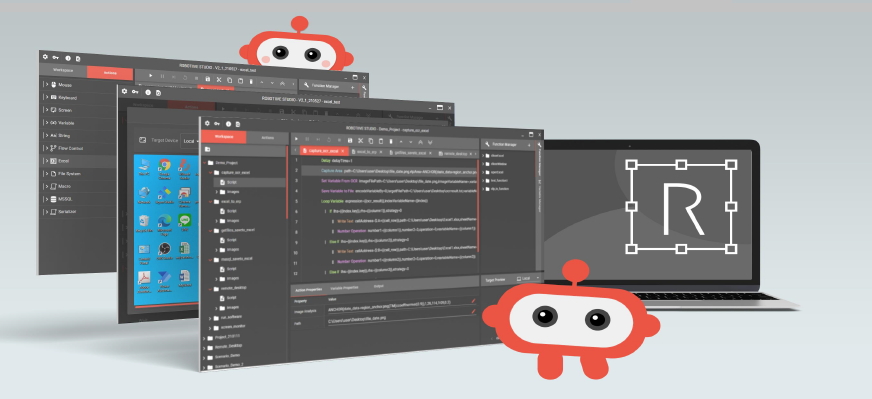Click the scissors cut icon in Demo_Project toolbar
This screenshot has width=872, height=399.
[x=360, y=141]
